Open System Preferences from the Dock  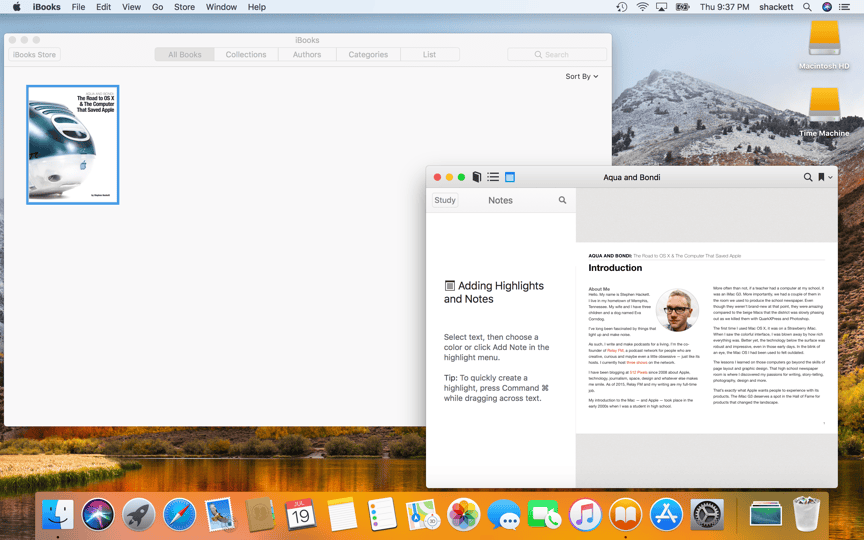[706, 515]
